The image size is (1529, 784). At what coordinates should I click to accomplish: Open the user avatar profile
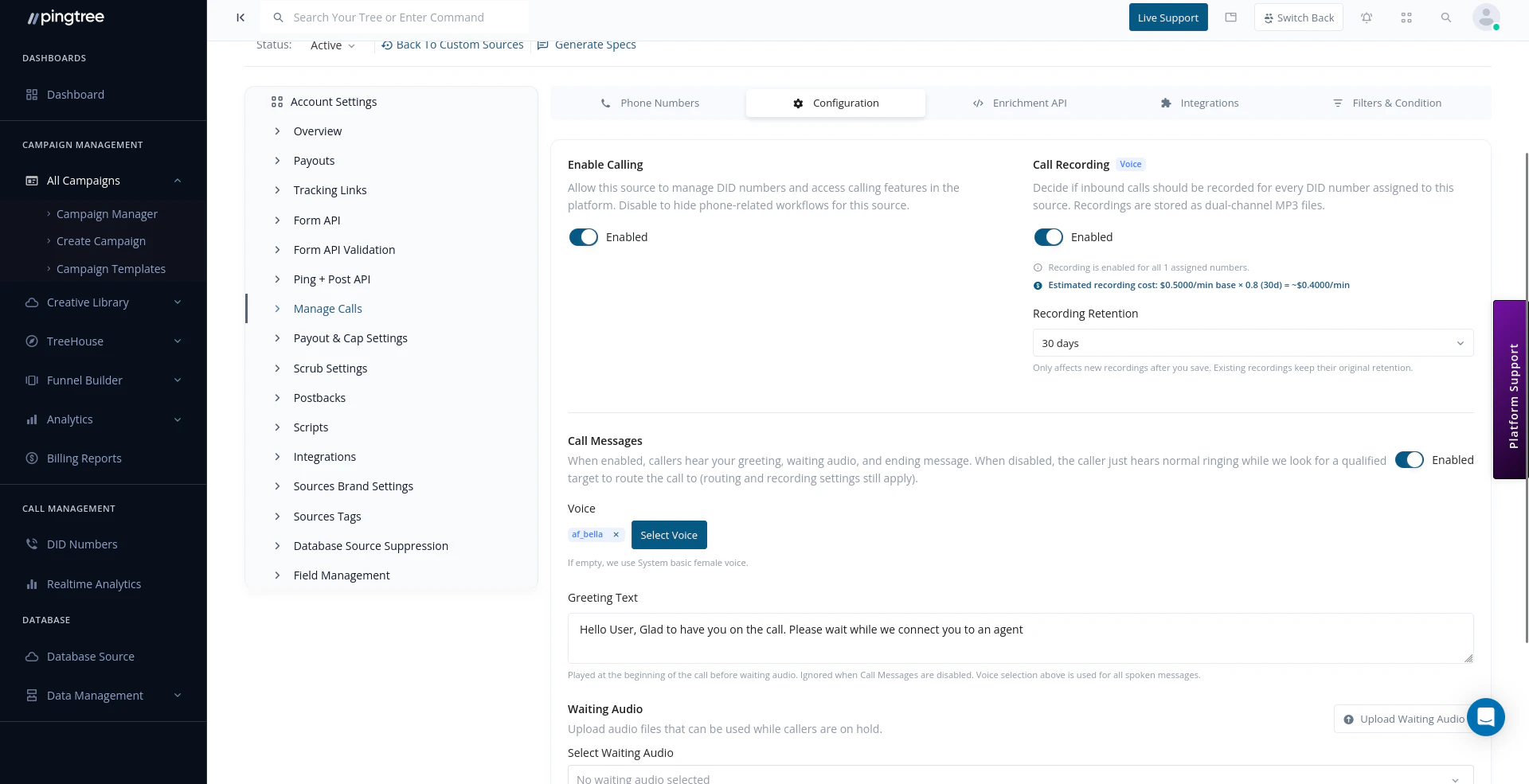[1486, 17]
